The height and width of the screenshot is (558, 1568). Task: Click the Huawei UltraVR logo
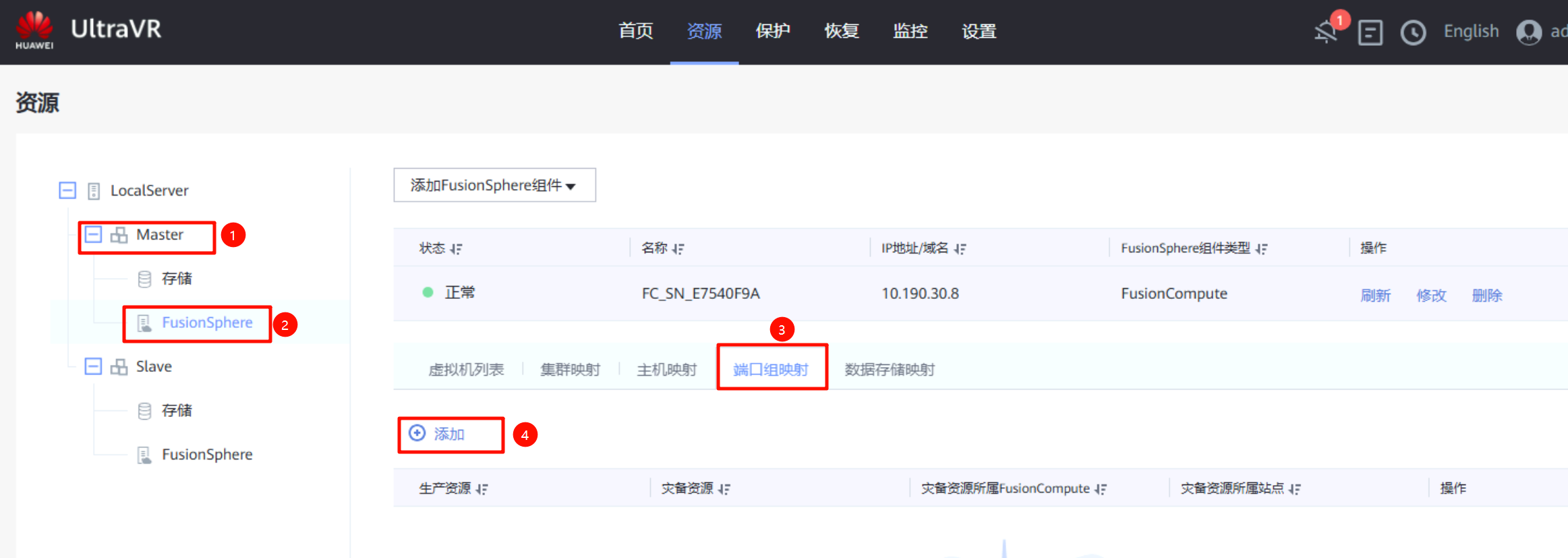(x=88, y=30)
